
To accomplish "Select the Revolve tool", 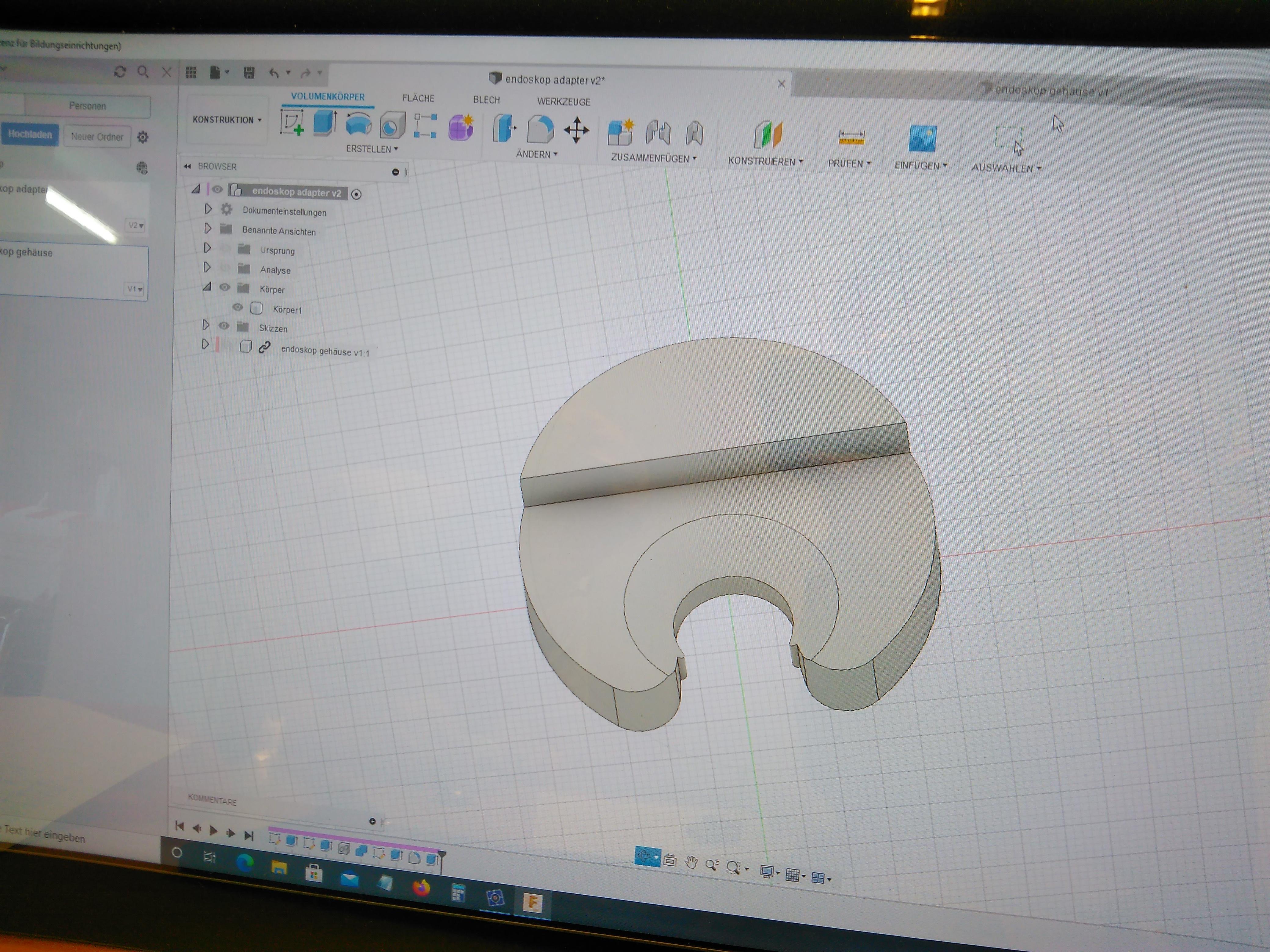I will click(x=358, y=124).
